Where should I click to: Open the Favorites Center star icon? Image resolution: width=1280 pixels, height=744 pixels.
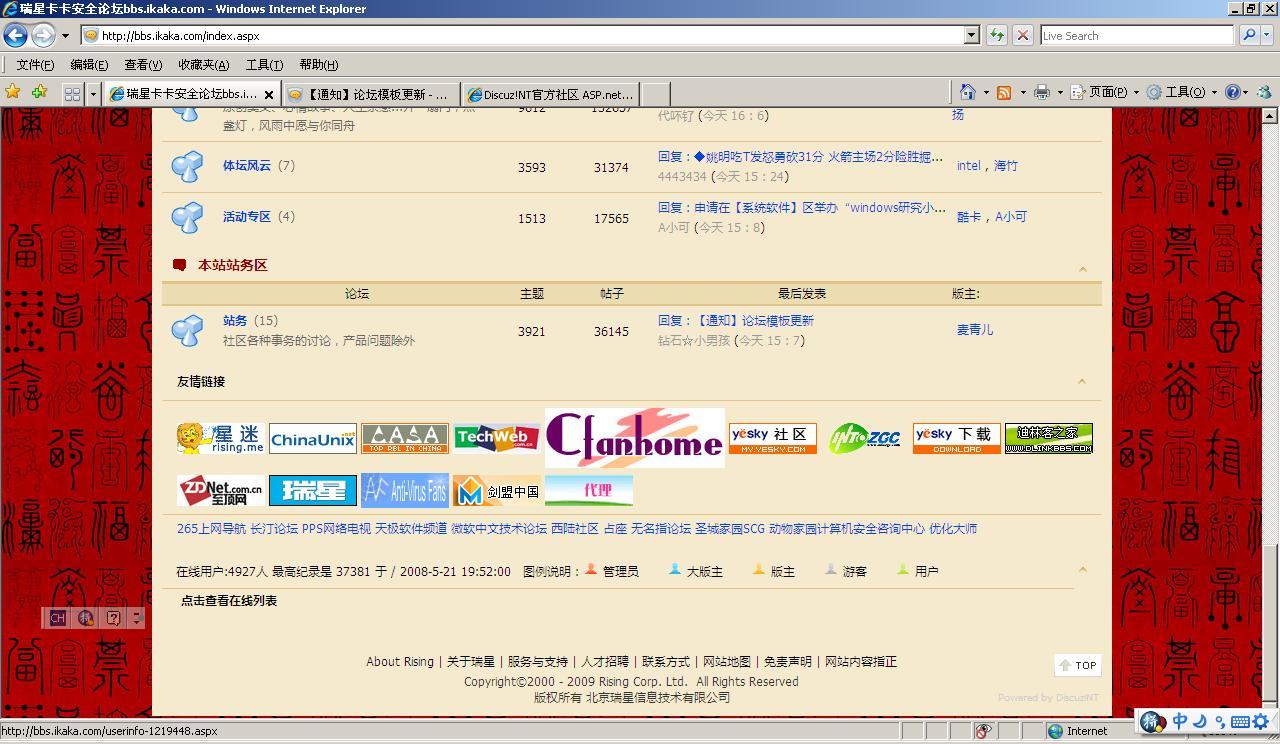(x=13, y=92)
